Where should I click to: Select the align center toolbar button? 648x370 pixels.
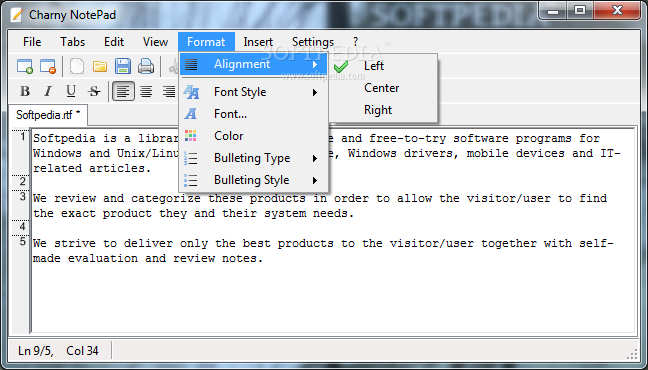[146, 91]
